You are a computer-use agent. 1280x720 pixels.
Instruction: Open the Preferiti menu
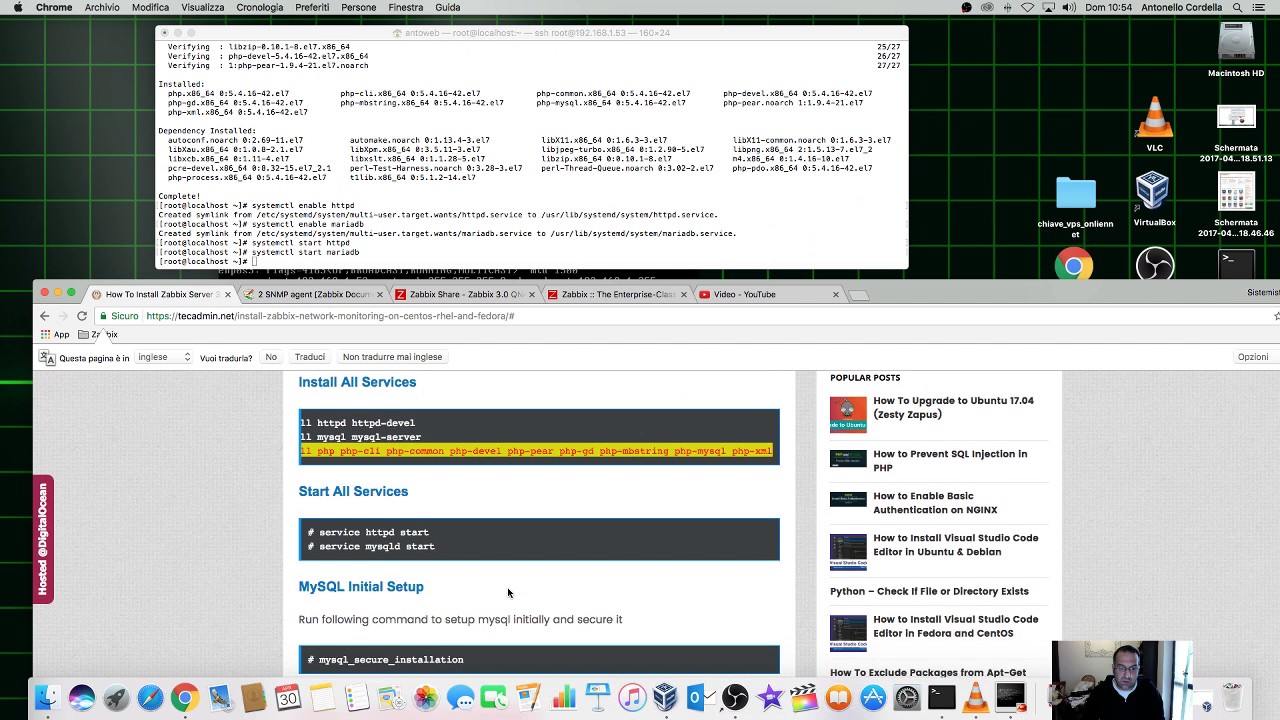coord(312,7)
